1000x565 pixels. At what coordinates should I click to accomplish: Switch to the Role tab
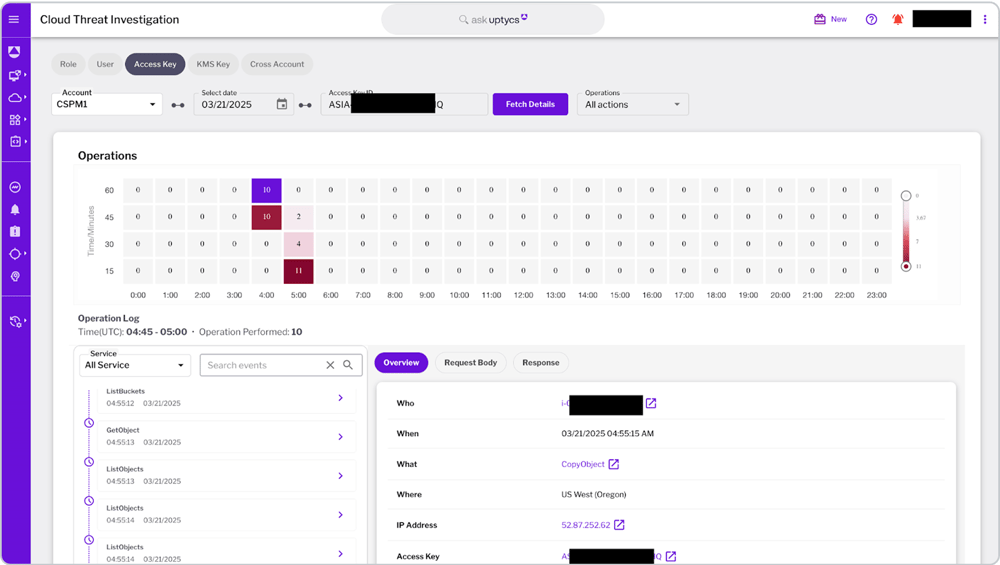pyautogui.click(x=68, y=64)
